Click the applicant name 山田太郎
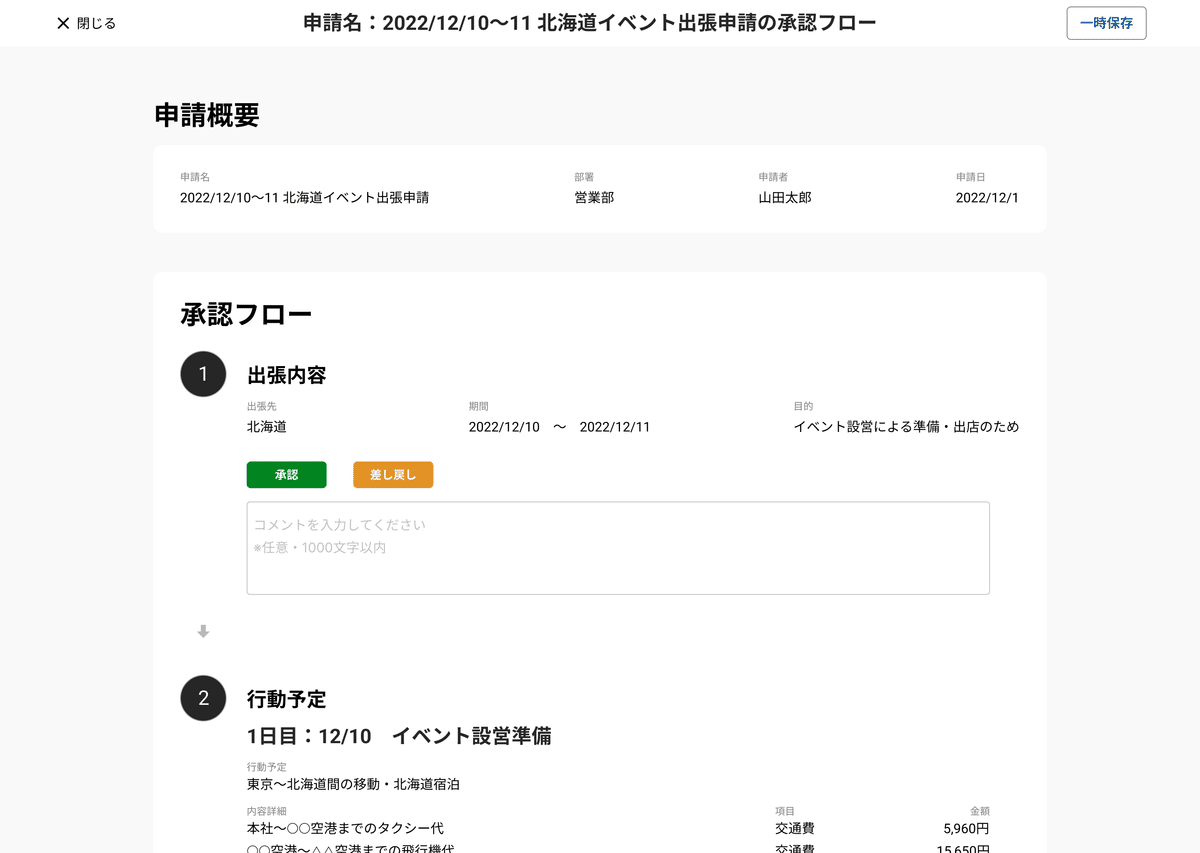Screen dimensions: 1200x853 pyautogui.click(x=785, y=198)
